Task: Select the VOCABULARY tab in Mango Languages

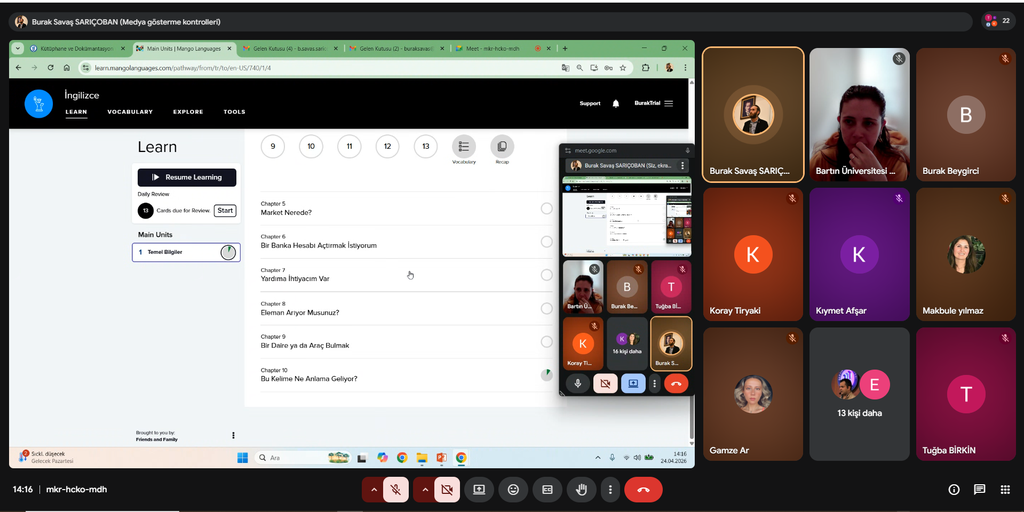Action: pos(130,112)
